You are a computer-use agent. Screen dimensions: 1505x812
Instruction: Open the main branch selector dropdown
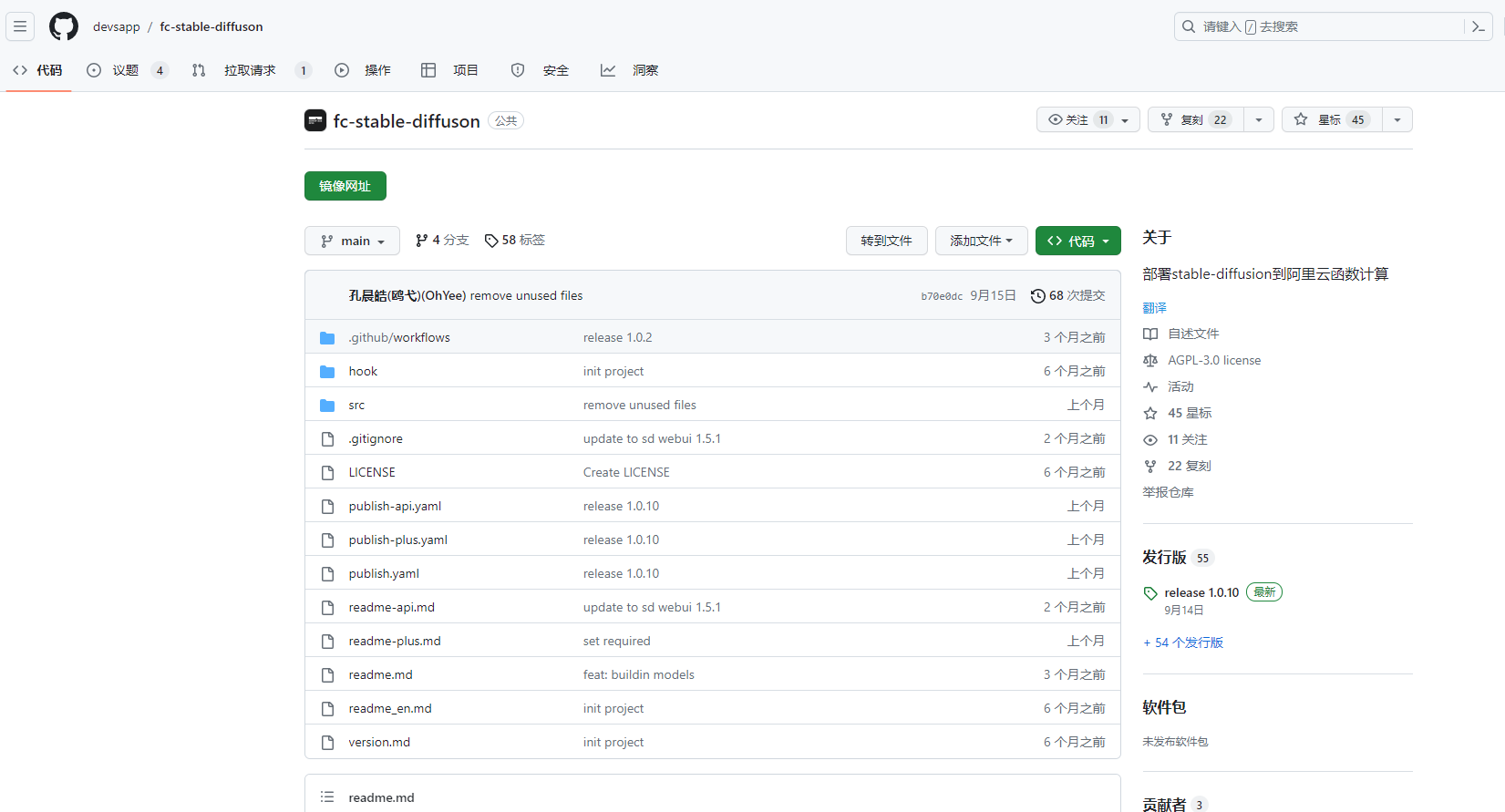click(x=352, y=241)
